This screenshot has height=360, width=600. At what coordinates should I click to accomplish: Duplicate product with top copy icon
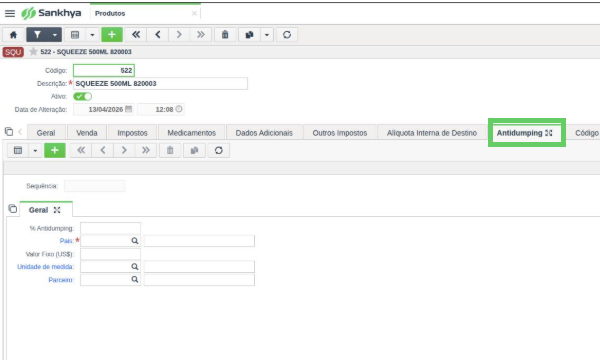tap(249, 35)
